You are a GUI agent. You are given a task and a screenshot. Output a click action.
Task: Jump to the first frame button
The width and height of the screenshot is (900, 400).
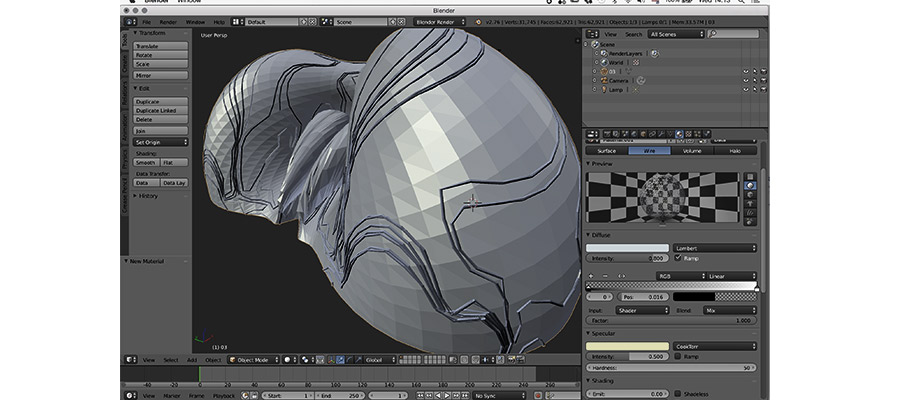point(420,396)
